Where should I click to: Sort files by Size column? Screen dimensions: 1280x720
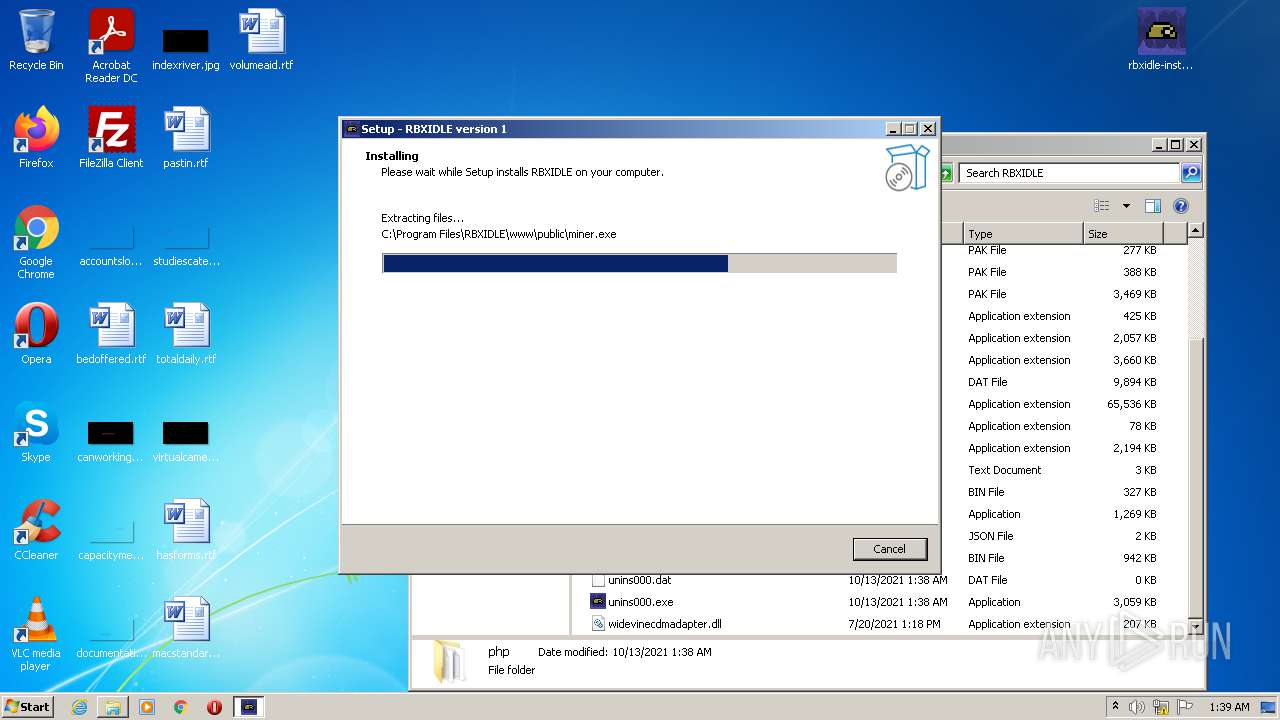pyautogui.click(x=1124, y=234)
